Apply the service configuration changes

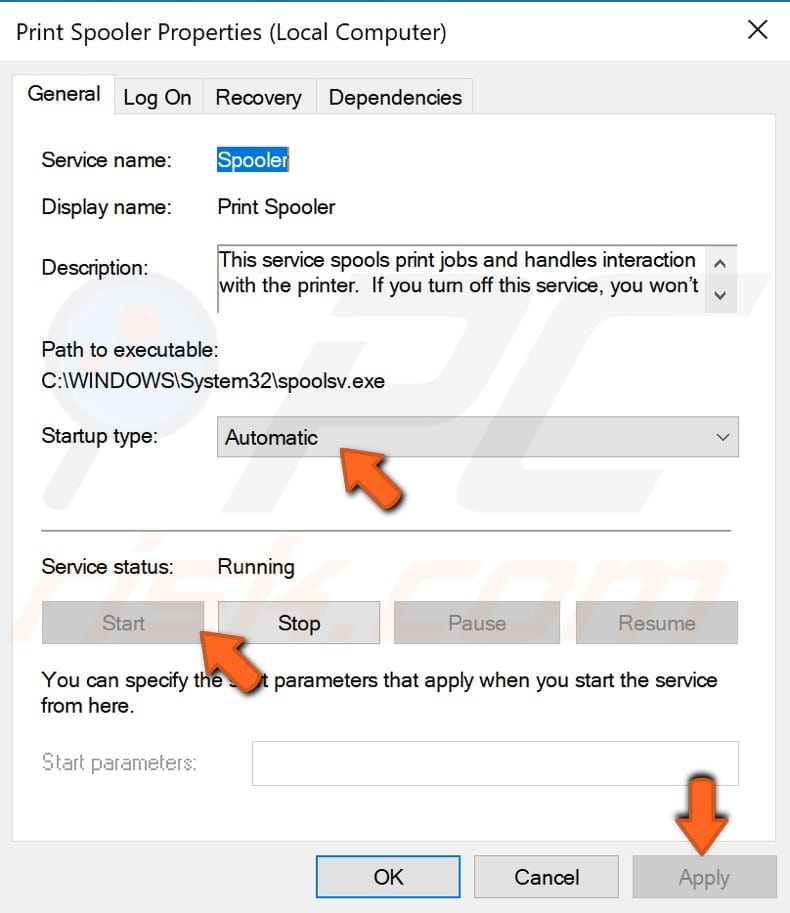click(x=703, y=877)
